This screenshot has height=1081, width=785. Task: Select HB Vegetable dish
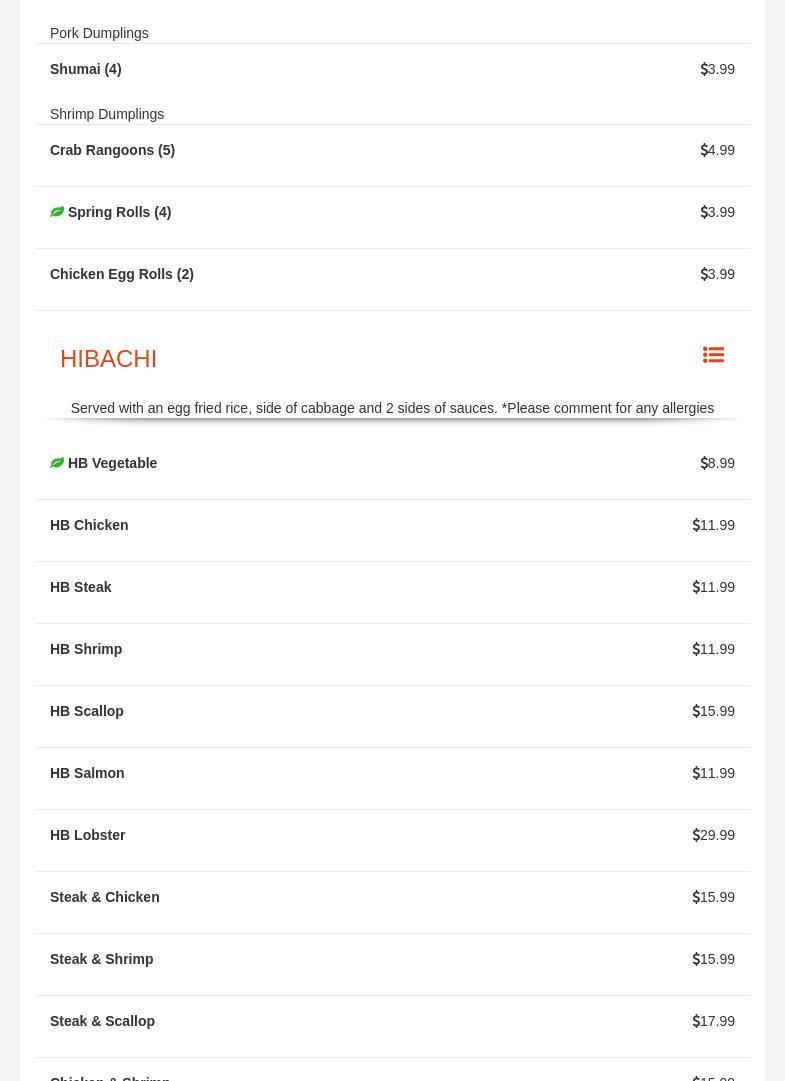click(x=112, y=463)
